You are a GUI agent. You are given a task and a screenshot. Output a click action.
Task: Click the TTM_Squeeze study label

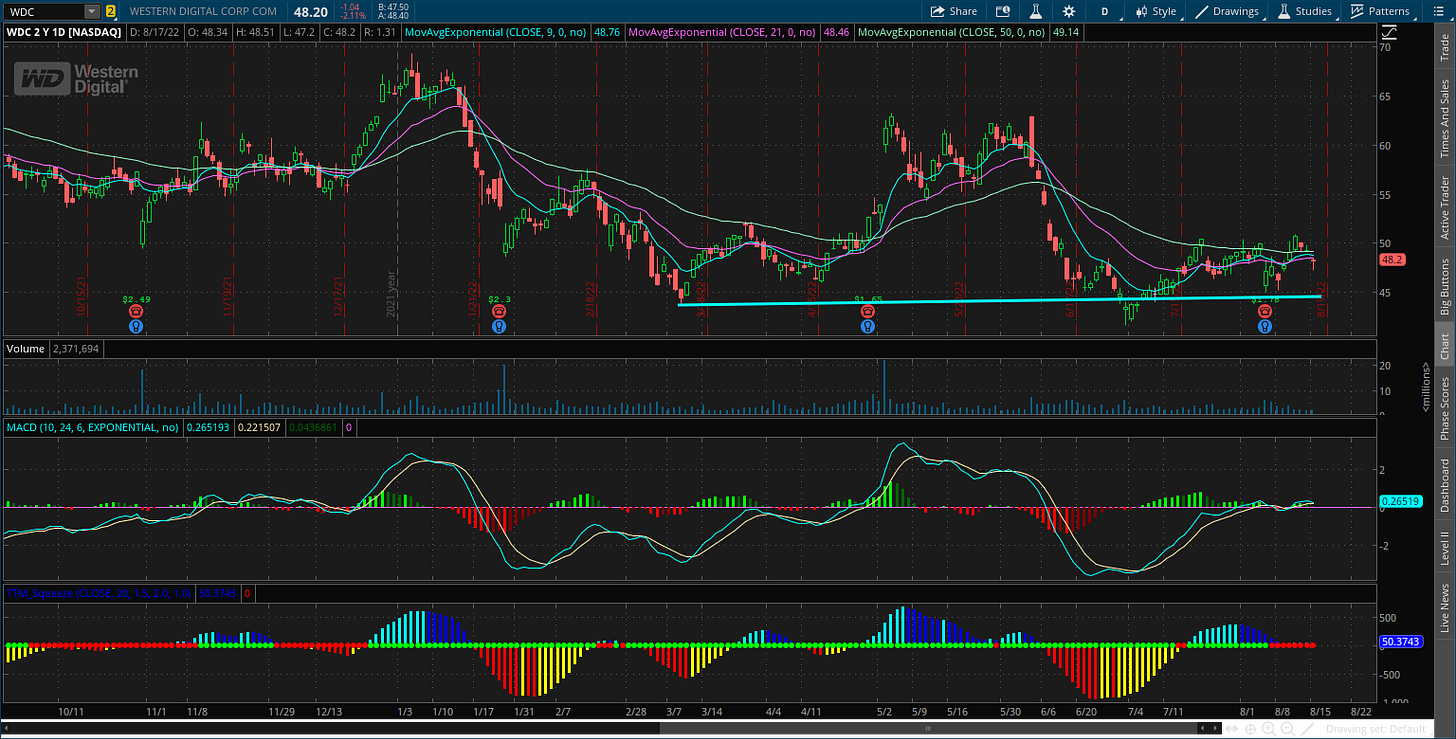99,594
